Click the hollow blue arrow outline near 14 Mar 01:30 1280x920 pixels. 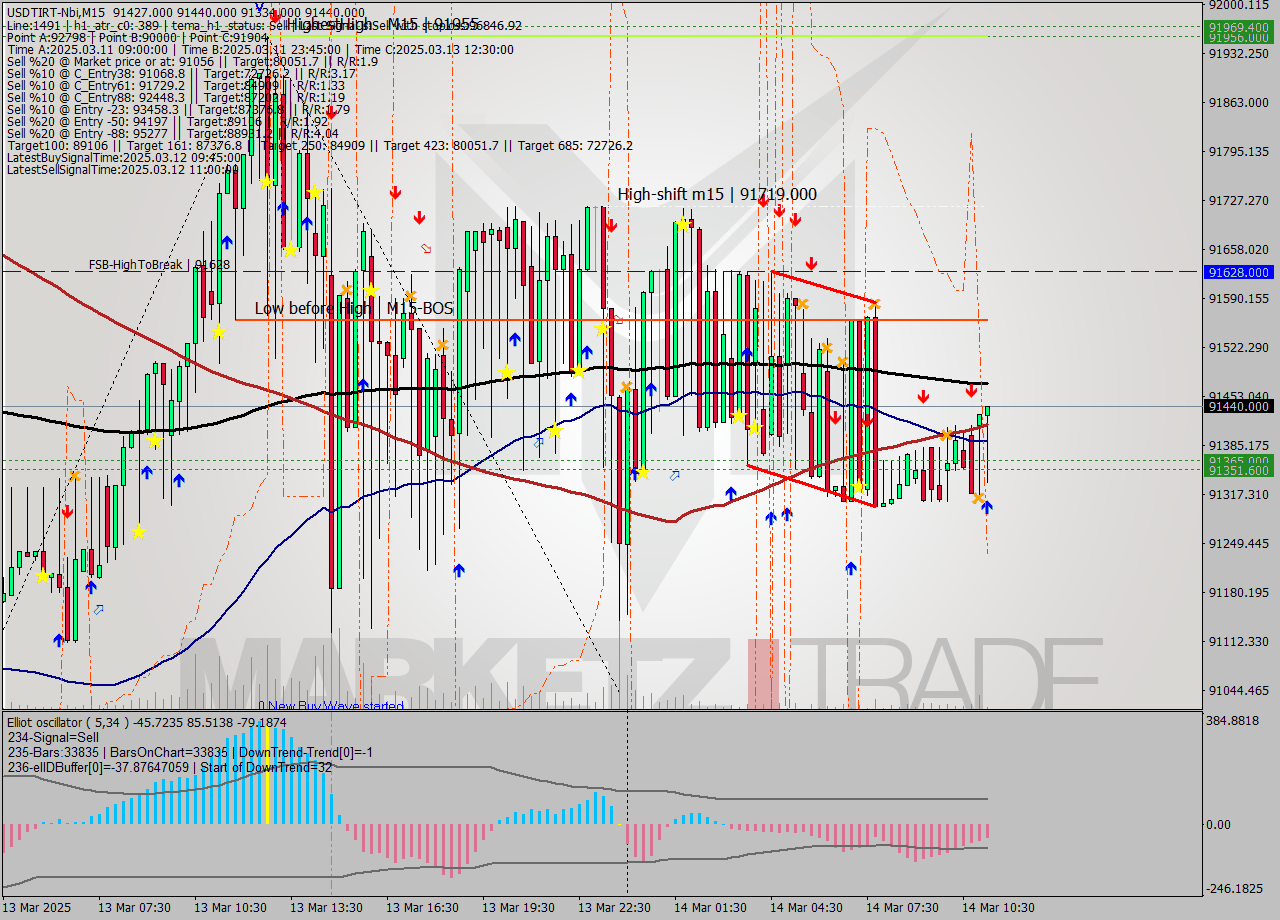click(673, 477)
